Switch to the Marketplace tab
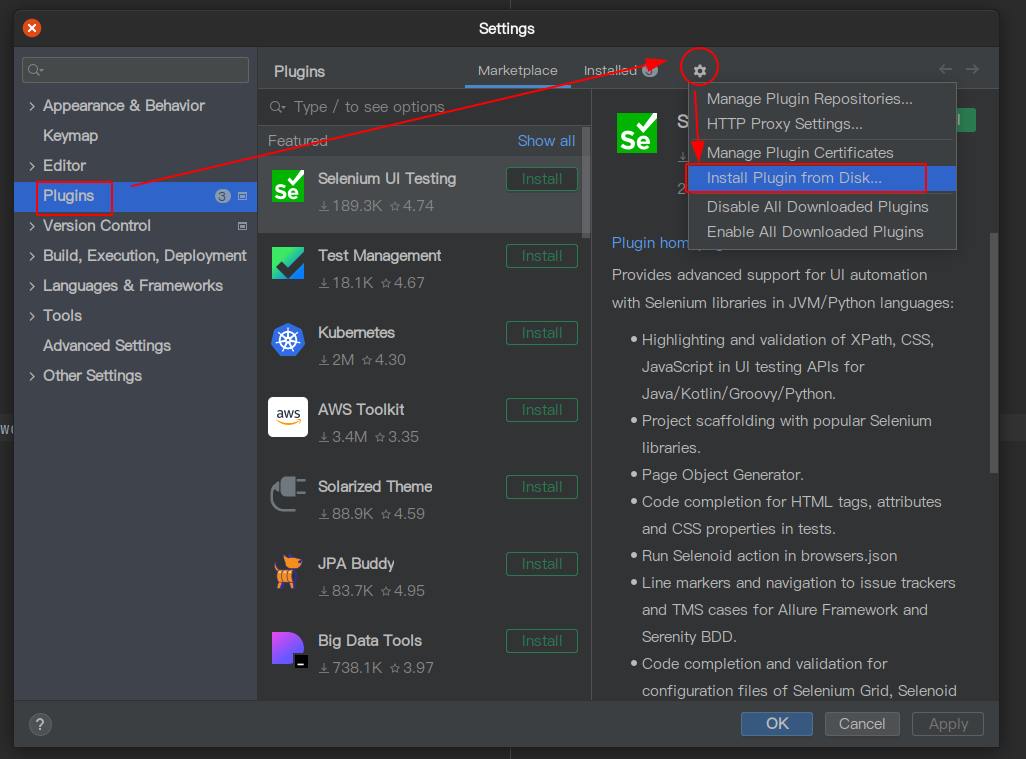This screenshot has height=759, width=1026. (518, 71)
